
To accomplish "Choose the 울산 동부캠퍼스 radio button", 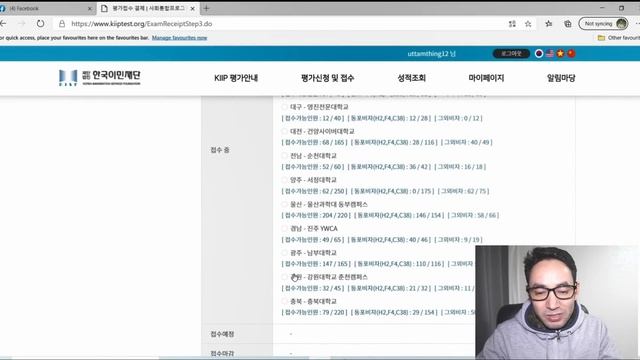I will [284, 204].
